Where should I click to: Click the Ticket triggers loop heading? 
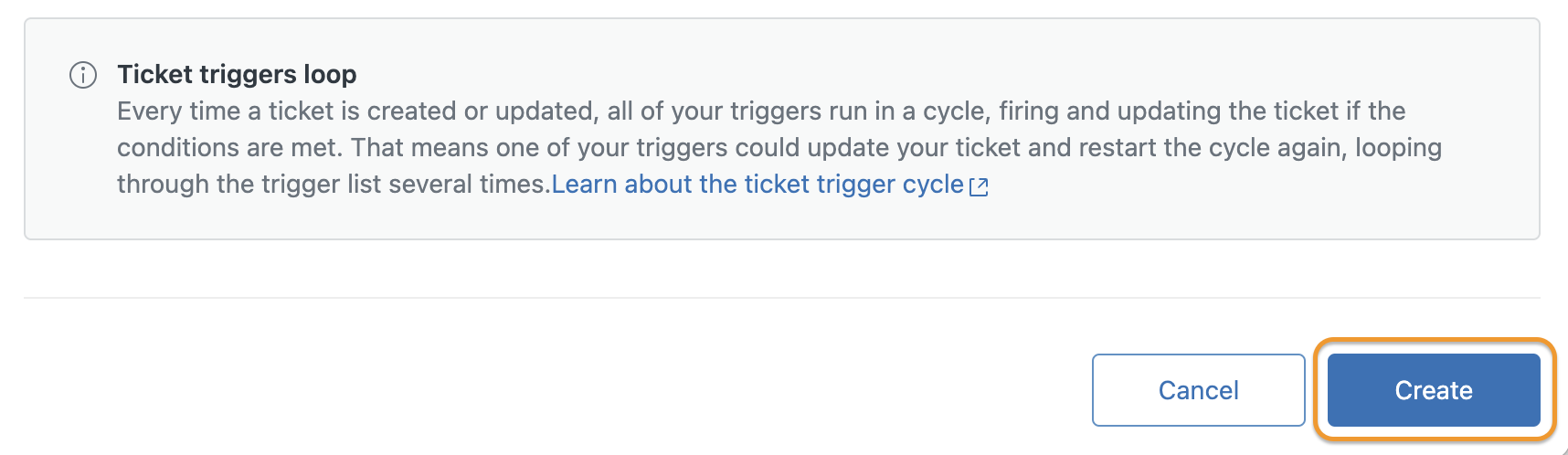point(237,74)
